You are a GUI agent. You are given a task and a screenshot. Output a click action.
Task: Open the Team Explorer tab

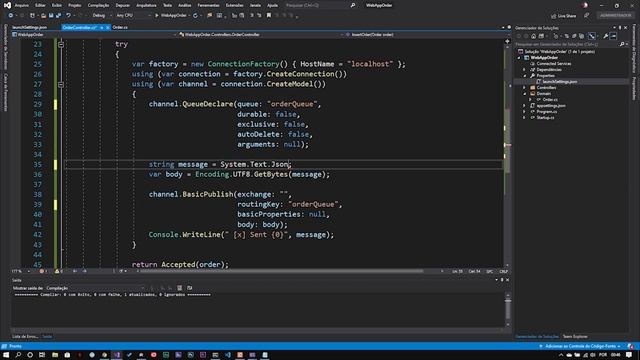click(x=575, y=337)
